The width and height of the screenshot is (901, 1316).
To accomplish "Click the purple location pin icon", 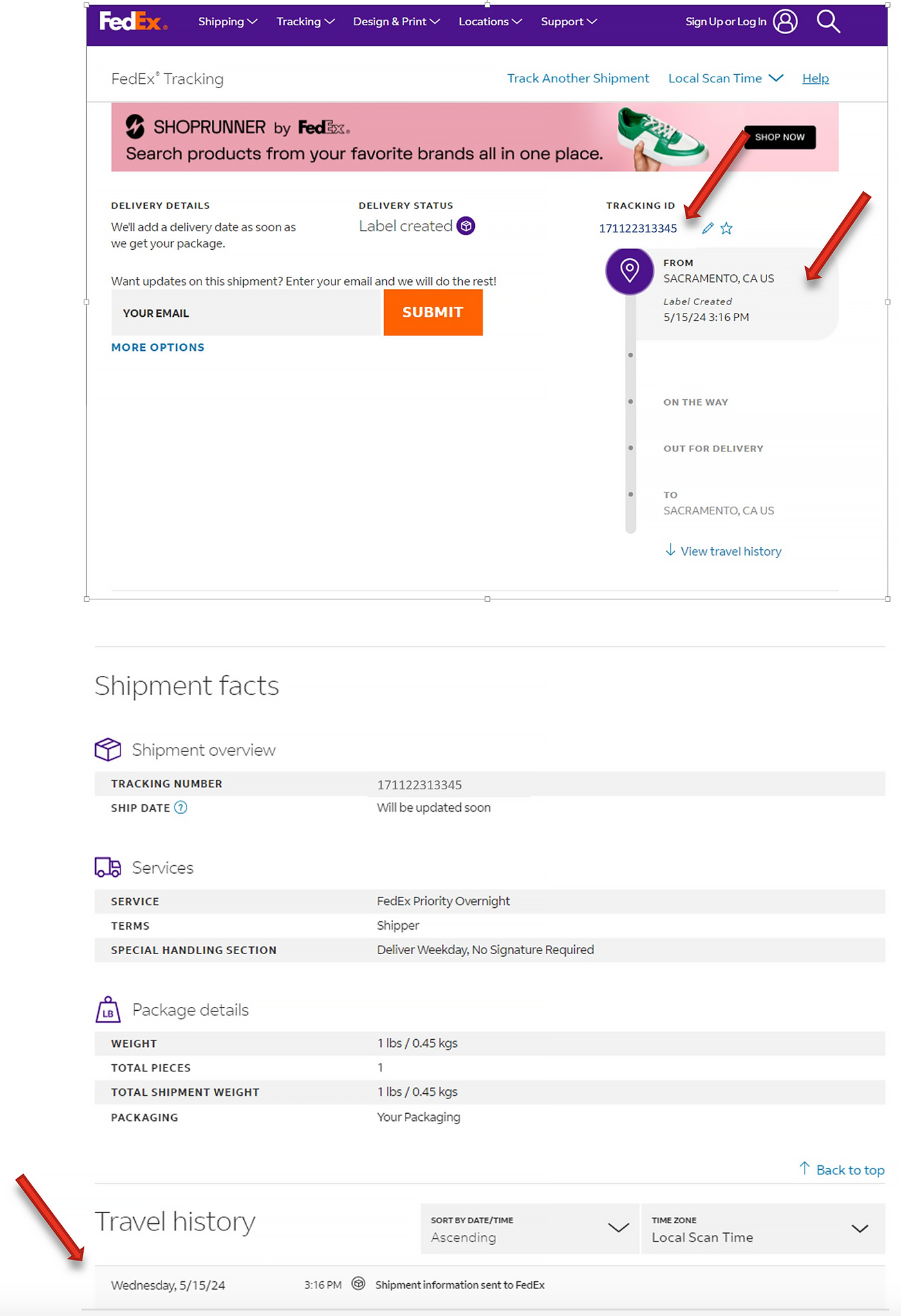I will (629, 270).
